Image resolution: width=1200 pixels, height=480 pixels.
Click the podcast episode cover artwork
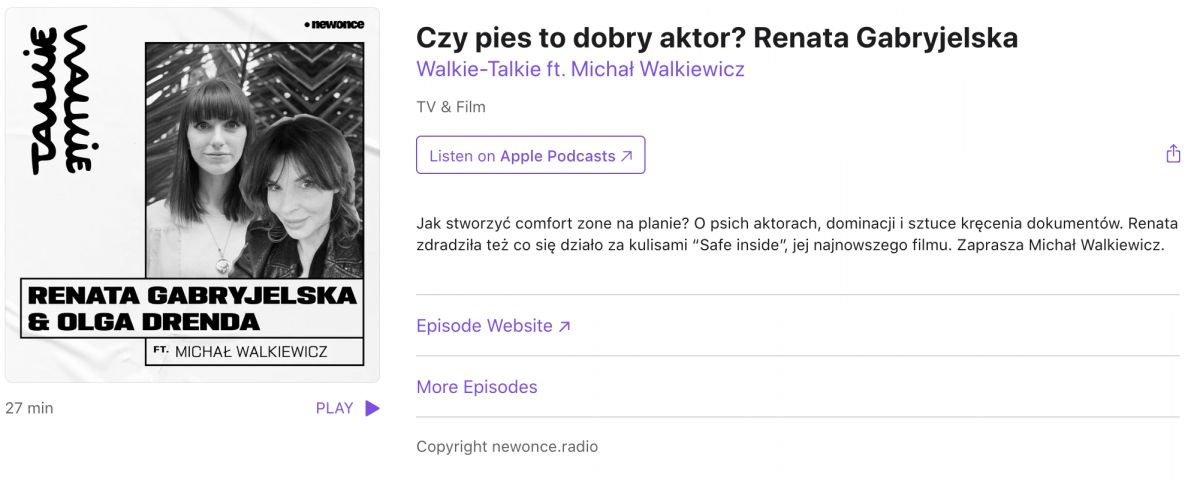(192, 195)
